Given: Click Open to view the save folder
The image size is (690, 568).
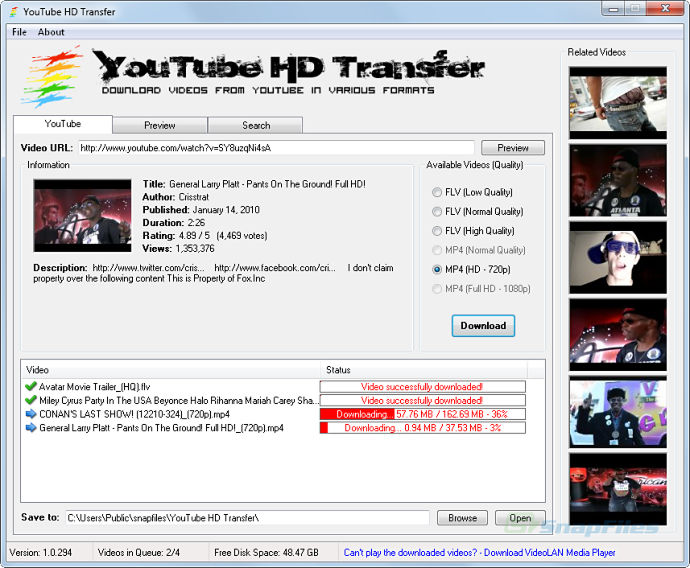Looking at the screenshot, I should coord(520,518).
